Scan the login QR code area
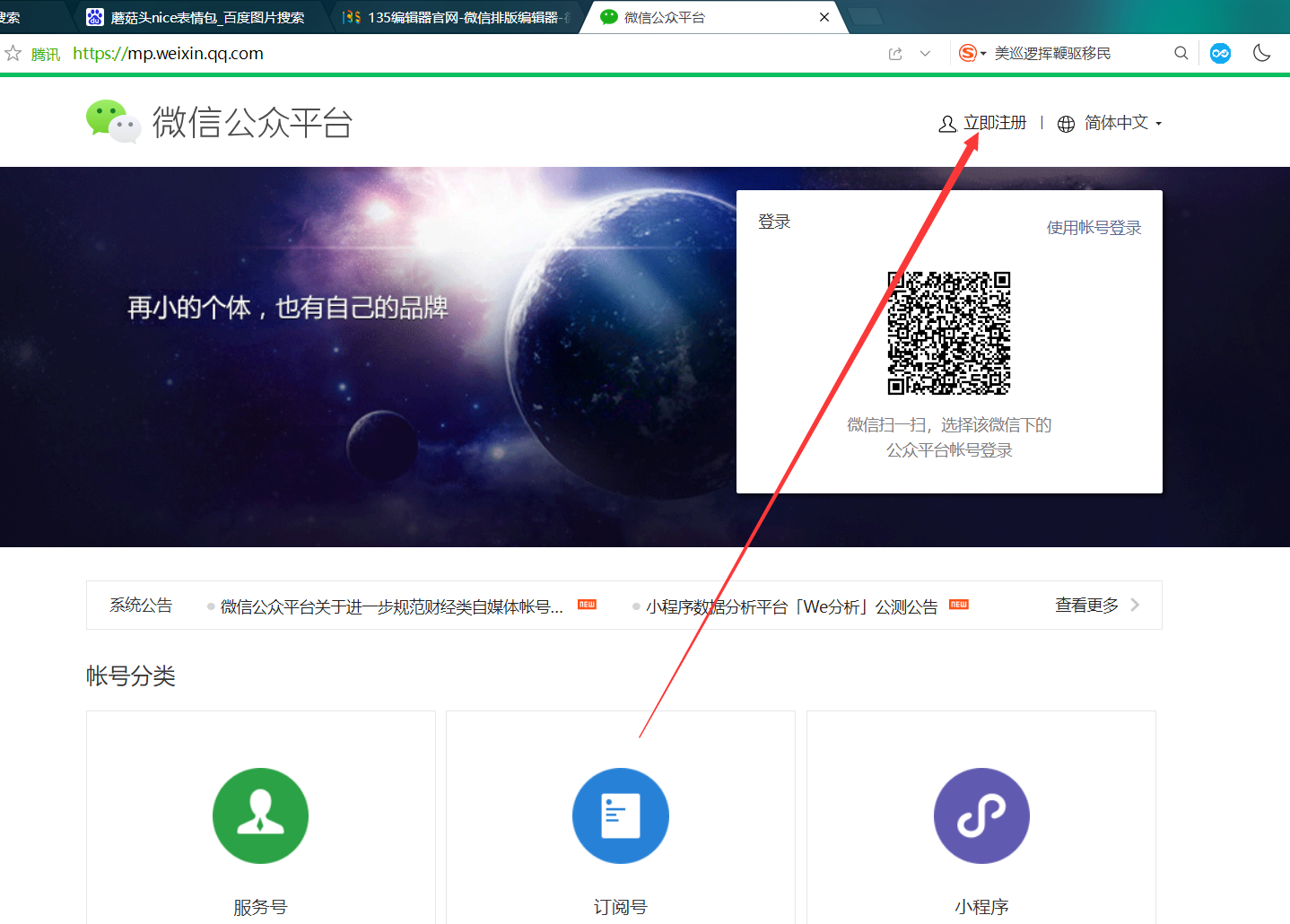The width and height of the screenshot is (1290, 924). coord(949,334)
